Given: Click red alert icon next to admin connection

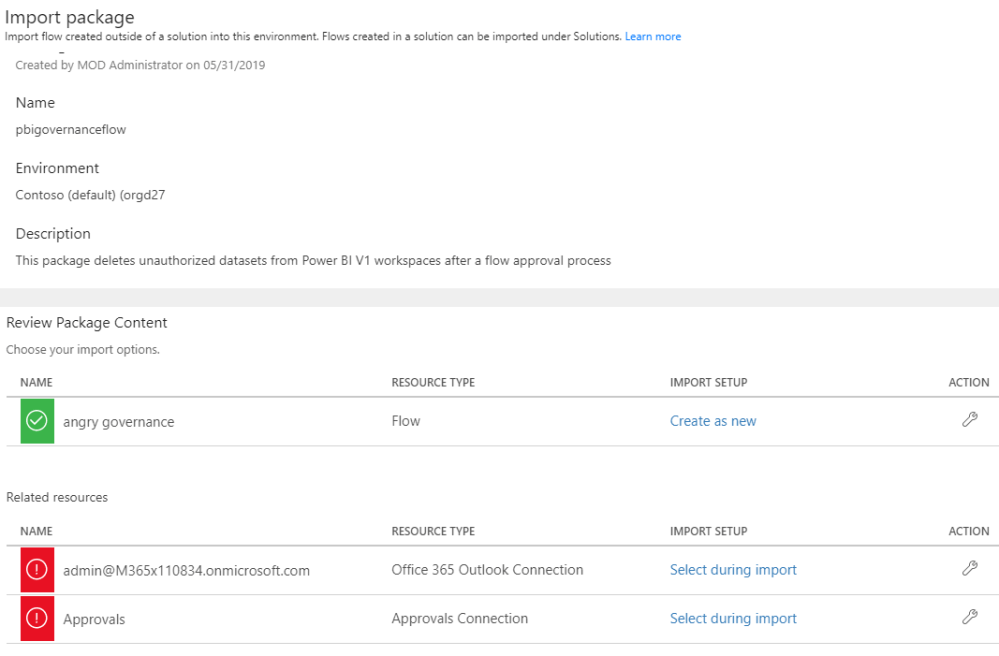Looking at the screenshot, I should tap(36, 568).
